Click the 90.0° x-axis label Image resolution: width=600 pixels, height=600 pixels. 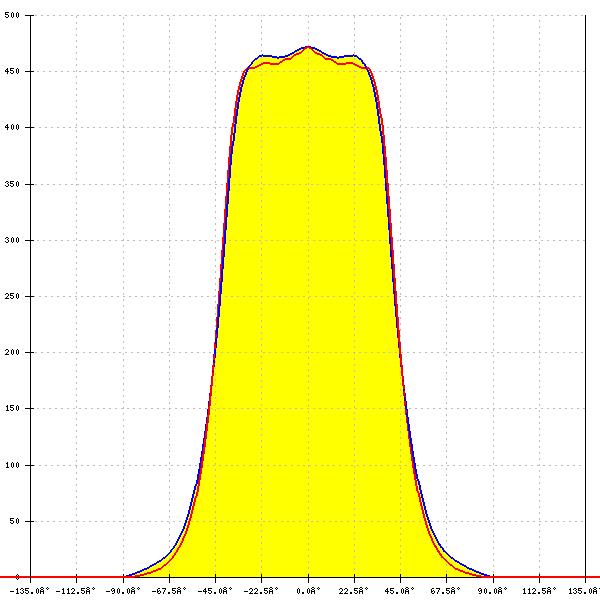493,591
